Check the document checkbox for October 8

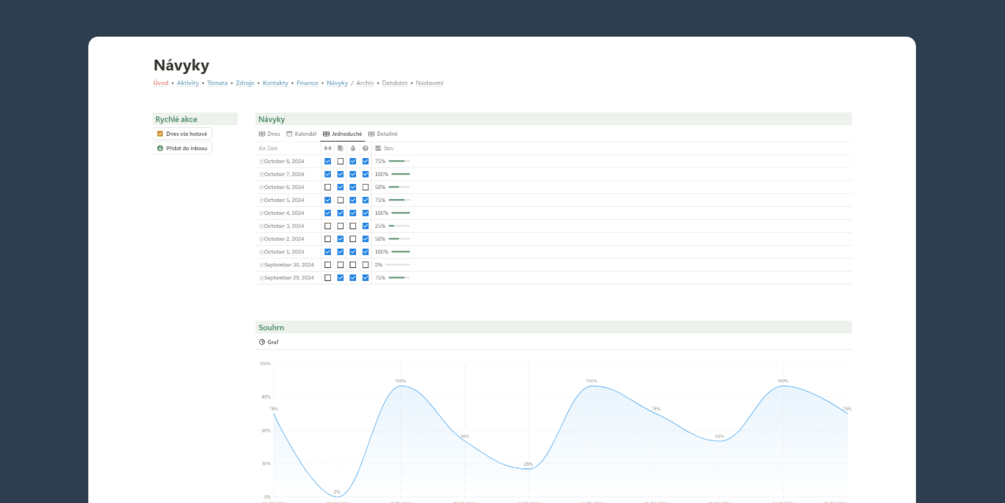coord(340,161)
